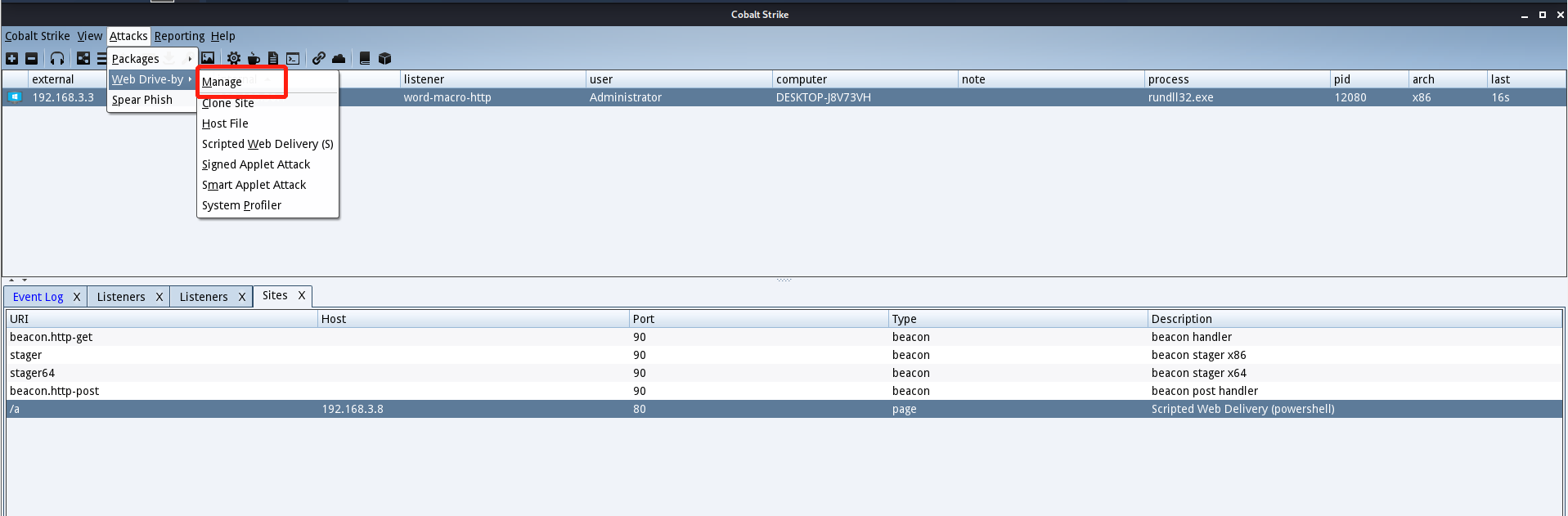Open the Reporting menu

(180, 36)
